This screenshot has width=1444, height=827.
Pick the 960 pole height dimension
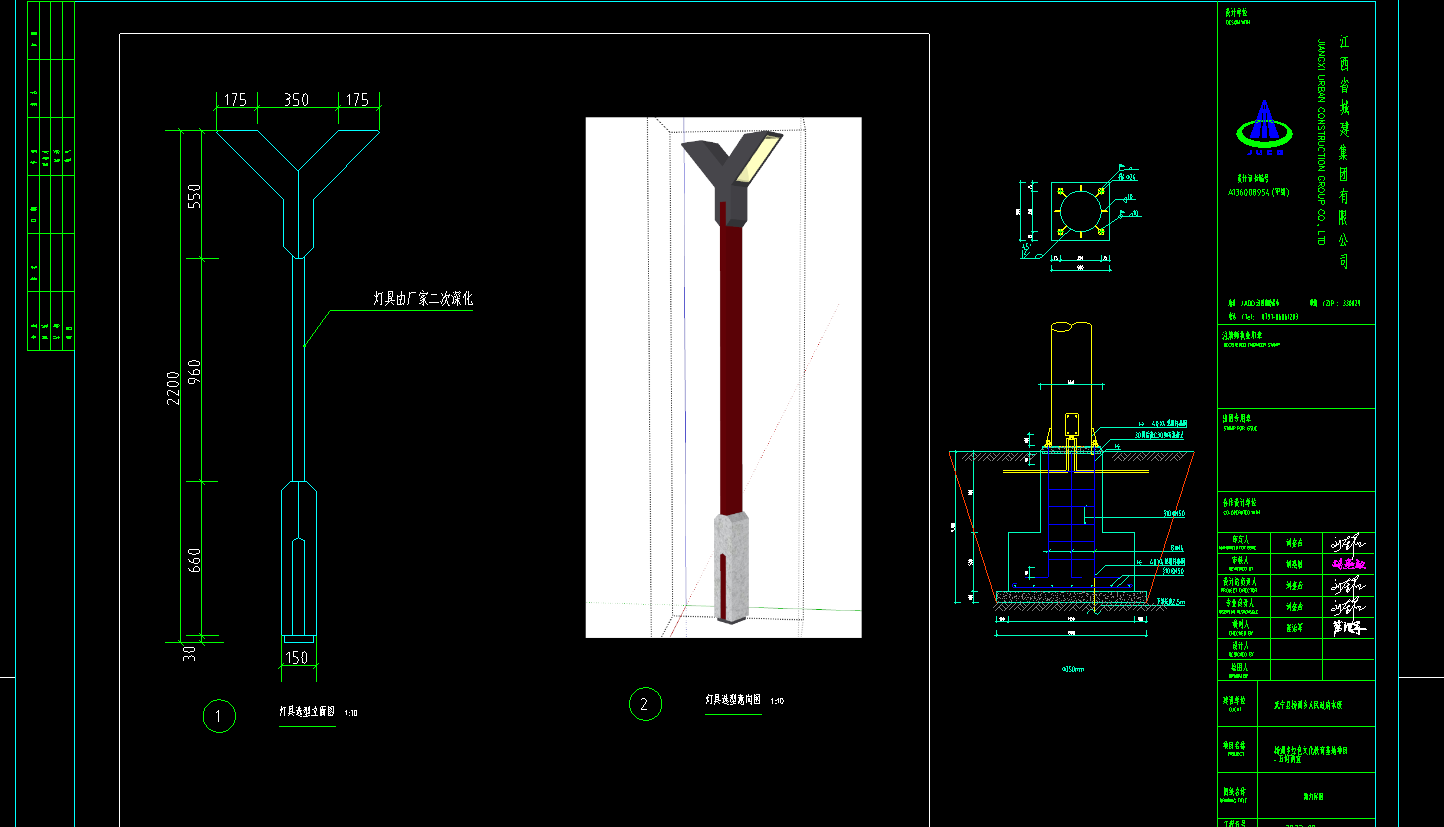(195, 373)
